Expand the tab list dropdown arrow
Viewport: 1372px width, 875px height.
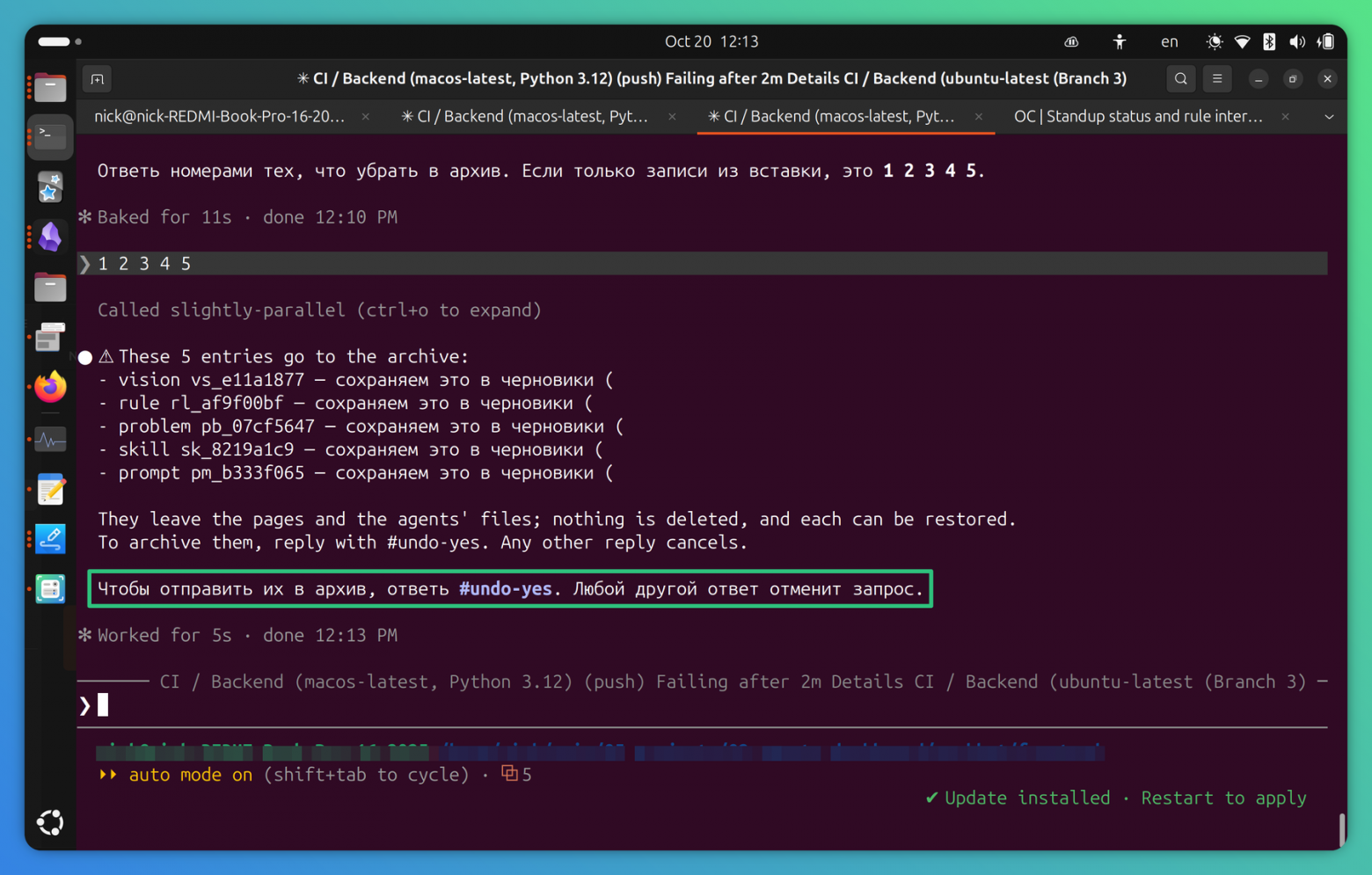1329,117
